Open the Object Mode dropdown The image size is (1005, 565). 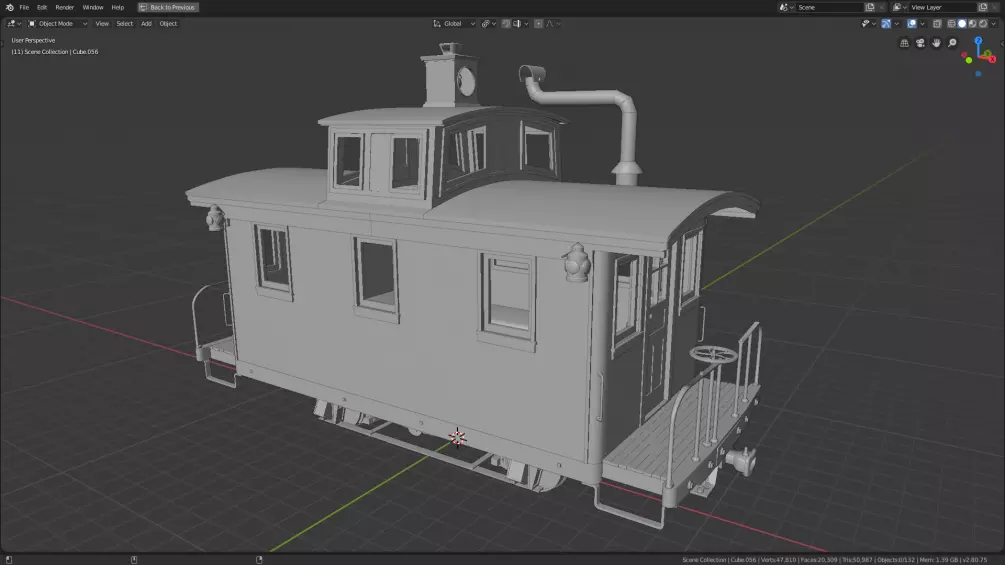coord(57,24)
